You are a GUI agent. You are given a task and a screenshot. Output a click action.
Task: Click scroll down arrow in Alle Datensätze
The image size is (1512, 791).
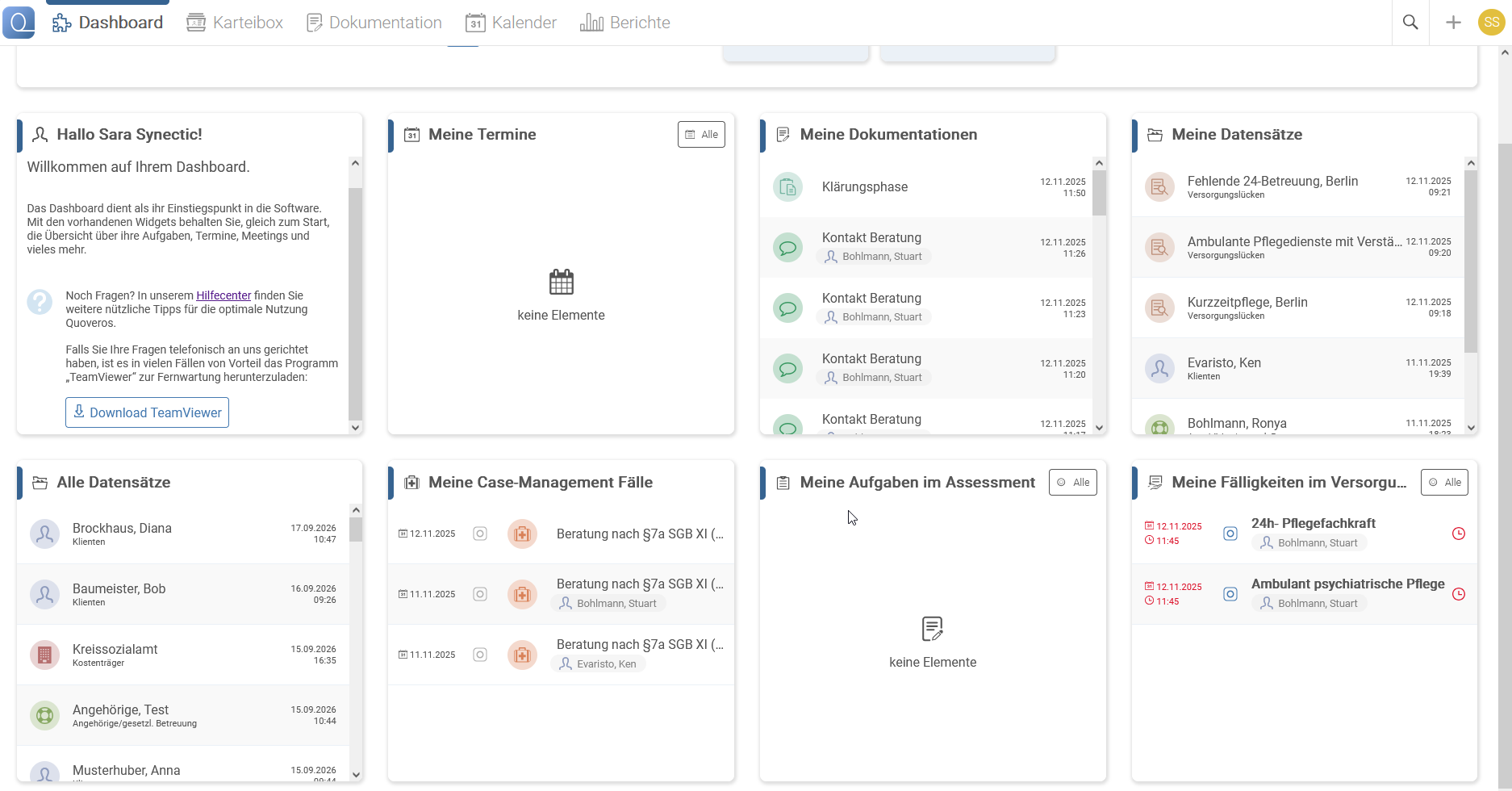(356, 775)
